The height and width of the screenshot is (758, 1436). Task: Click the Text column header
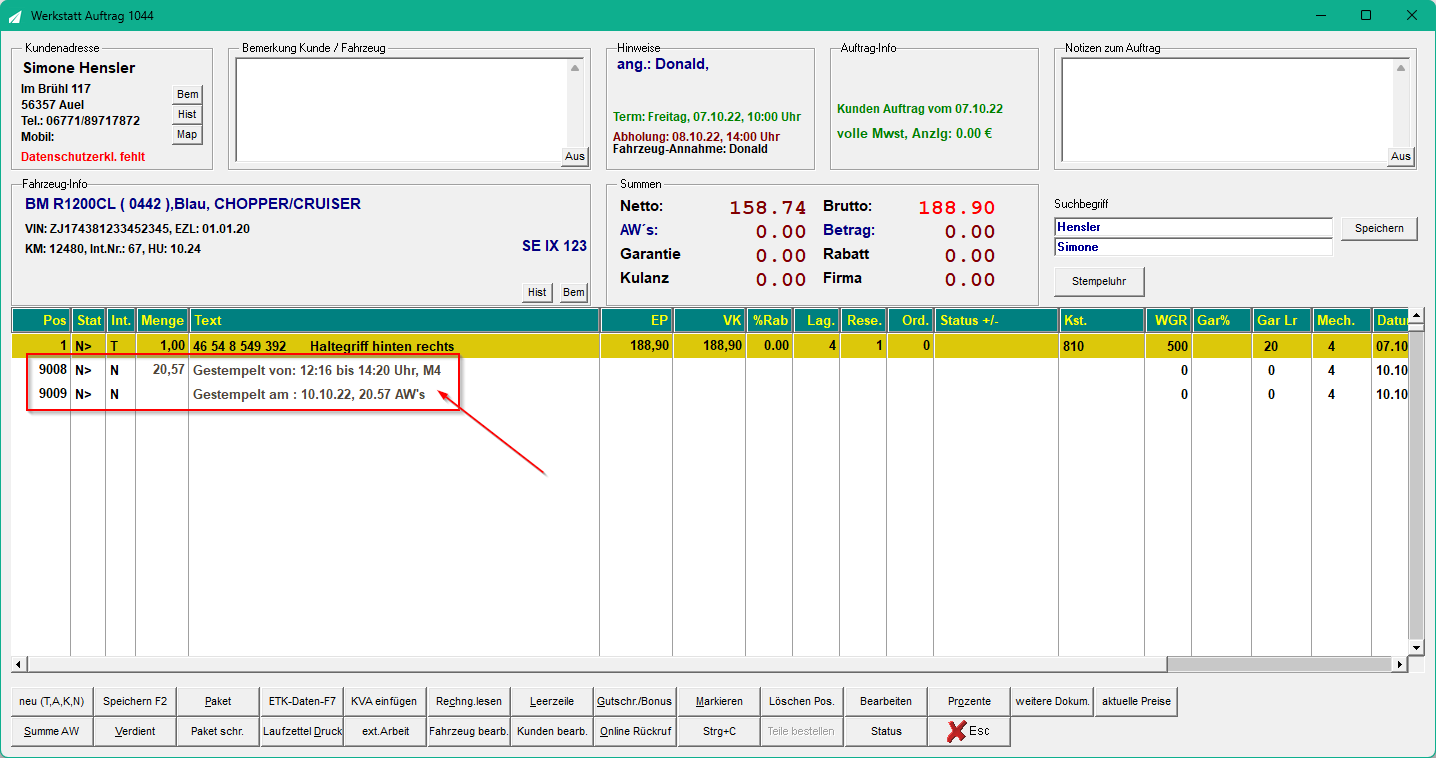point(395,320)
